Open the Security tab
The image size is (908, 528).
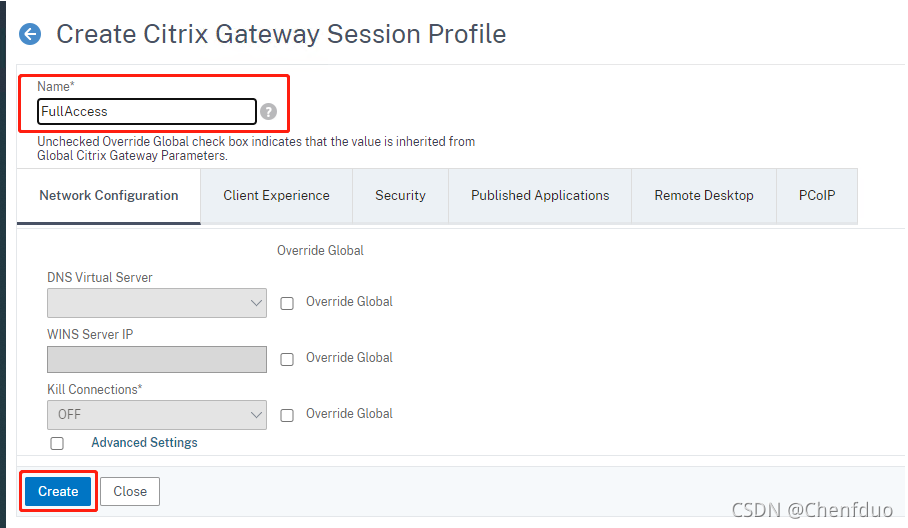coord(400,196)
